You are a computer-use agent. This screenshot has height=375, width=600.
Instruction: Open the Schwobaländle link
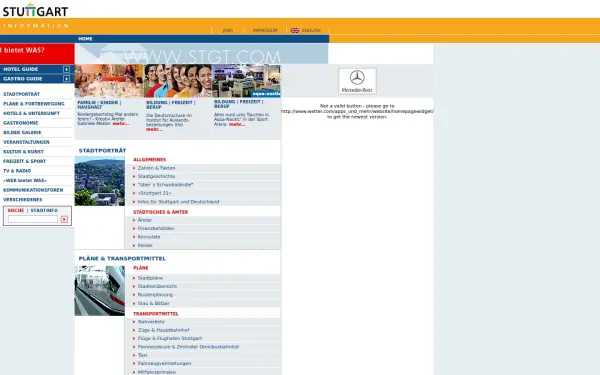[x=165, y=185]
